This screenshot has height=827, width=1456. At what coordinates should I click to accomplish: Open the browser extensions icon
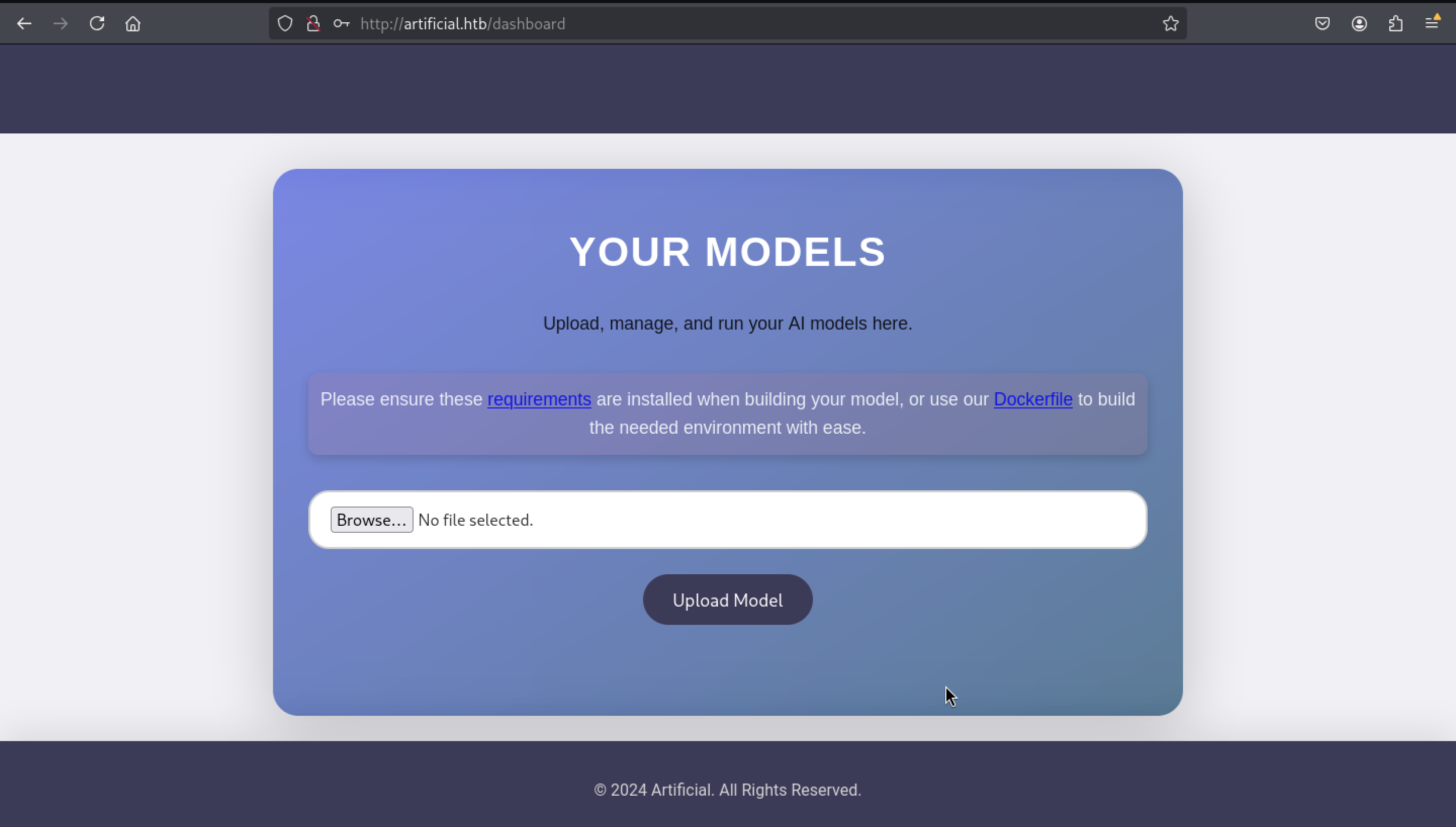click(1396, 24)
